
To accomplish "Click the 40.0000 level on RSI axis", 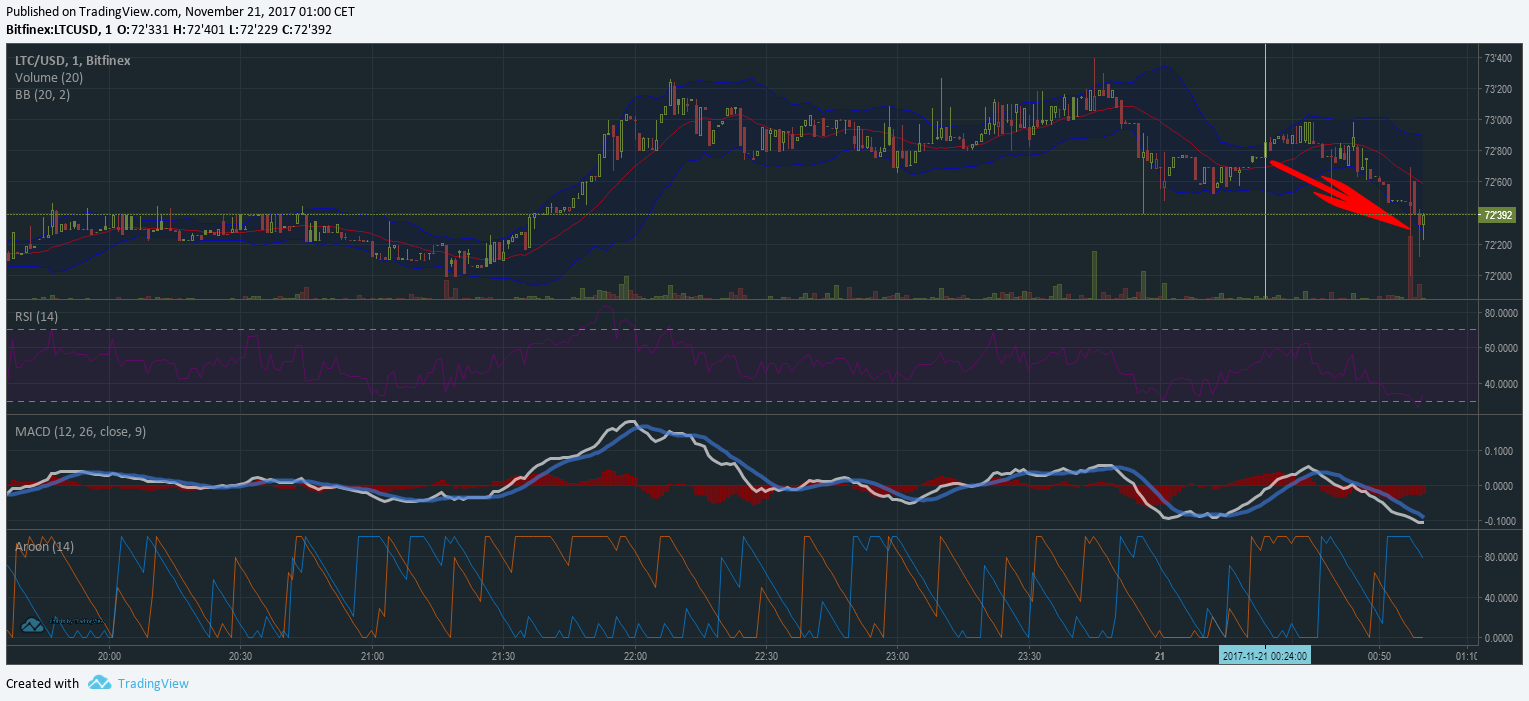I will (x=1502, y=385).
